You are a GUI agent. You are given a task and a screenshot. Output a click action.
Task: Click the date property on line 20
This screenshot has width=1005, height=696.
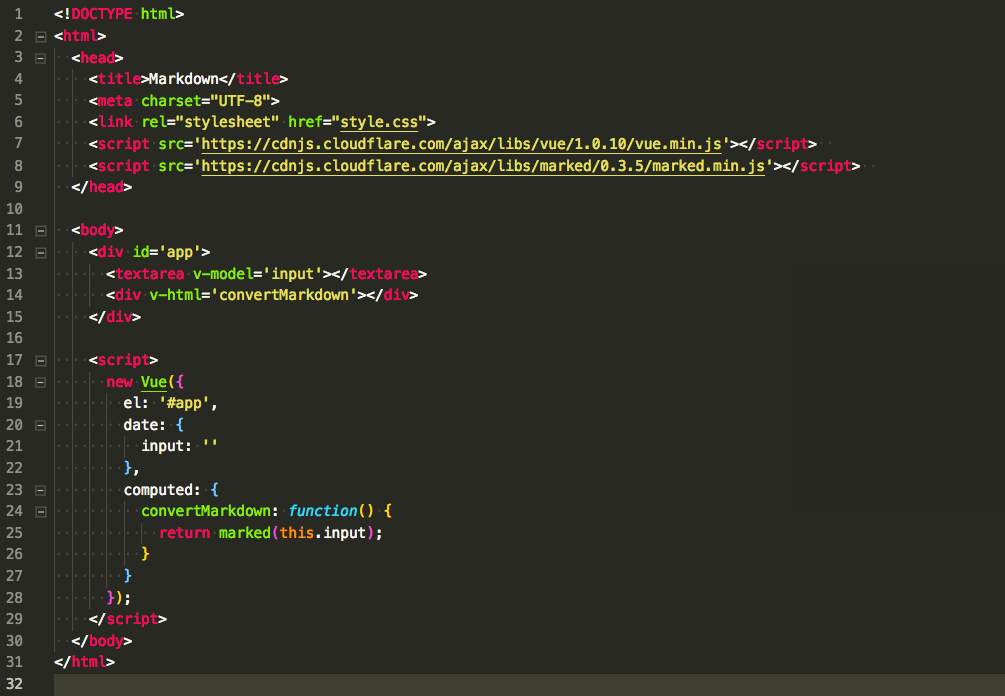click(x=141, y=425)
